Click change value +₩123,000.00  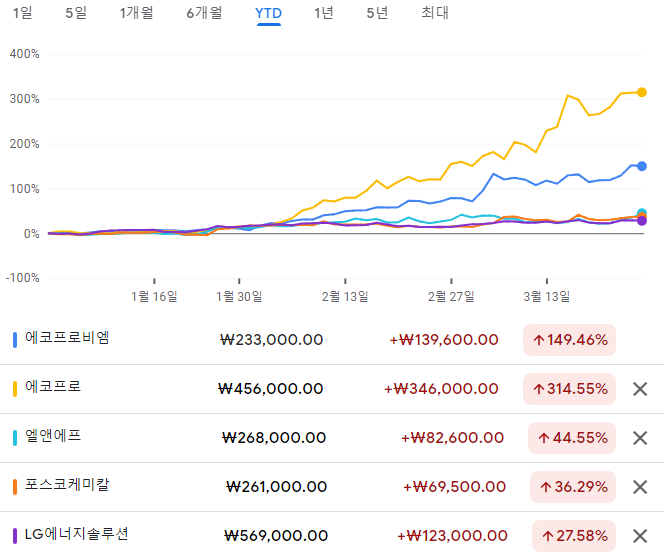452,536
